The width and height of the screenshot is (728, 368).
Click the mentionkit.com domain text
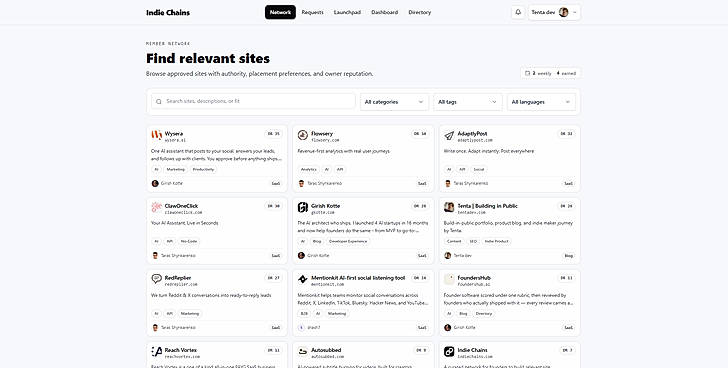327,284
